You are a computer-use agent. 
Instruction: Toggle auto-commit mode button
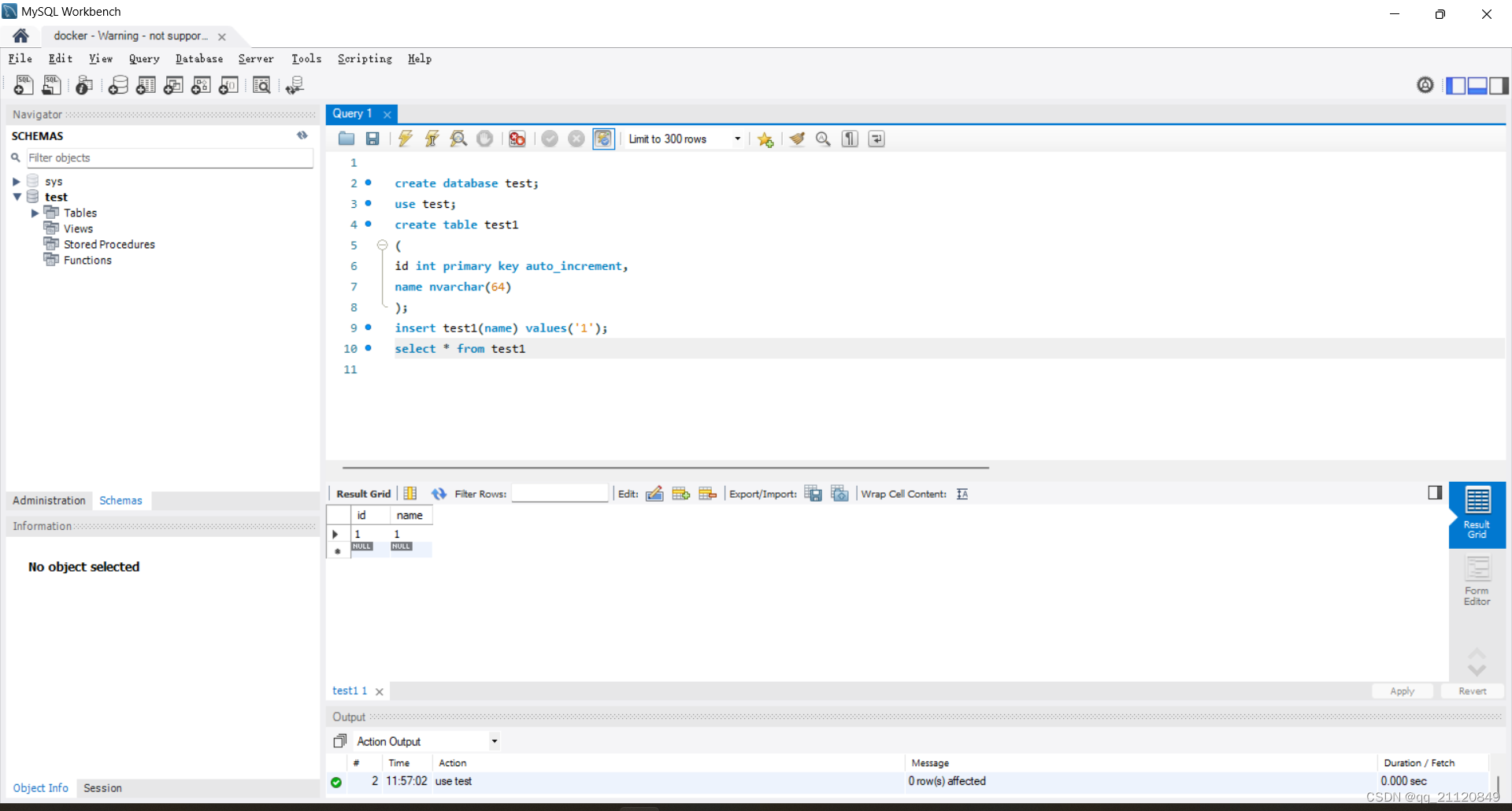pyautogui.click(x=603, y=139)
